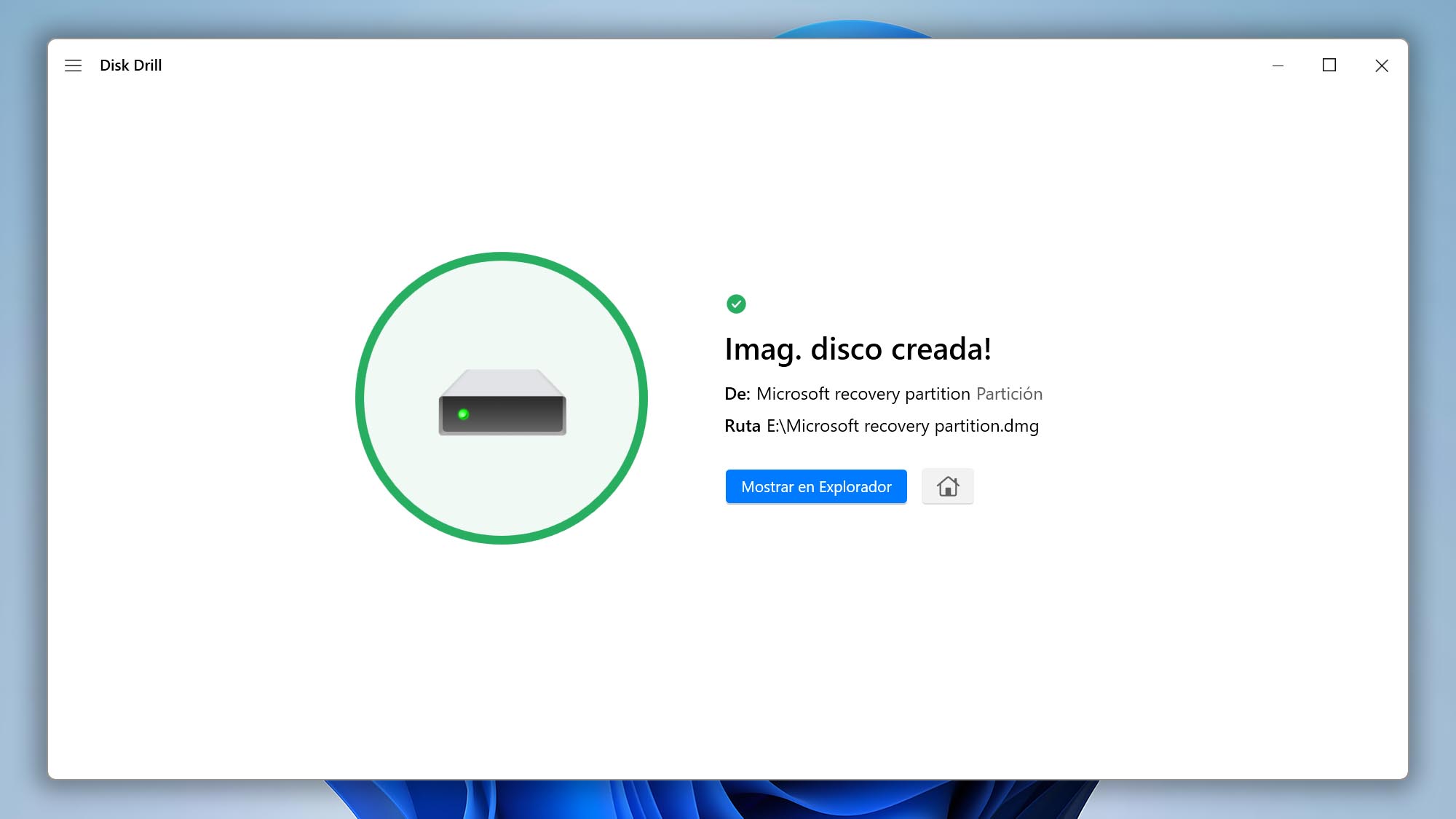
Task: Click the 'Partición' label
Action: [1009, 394]
